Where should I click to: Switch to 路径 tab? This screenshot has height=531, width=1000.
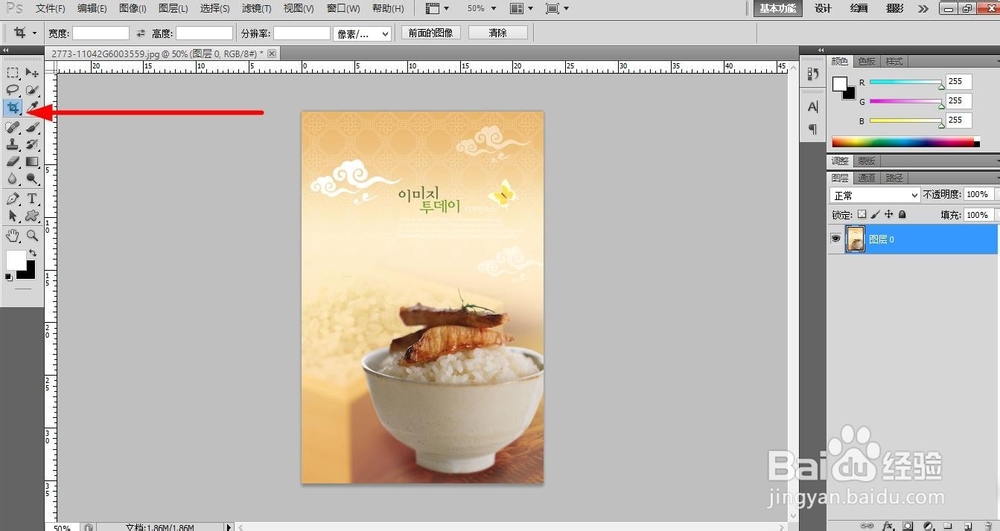[x=894, y=178]
